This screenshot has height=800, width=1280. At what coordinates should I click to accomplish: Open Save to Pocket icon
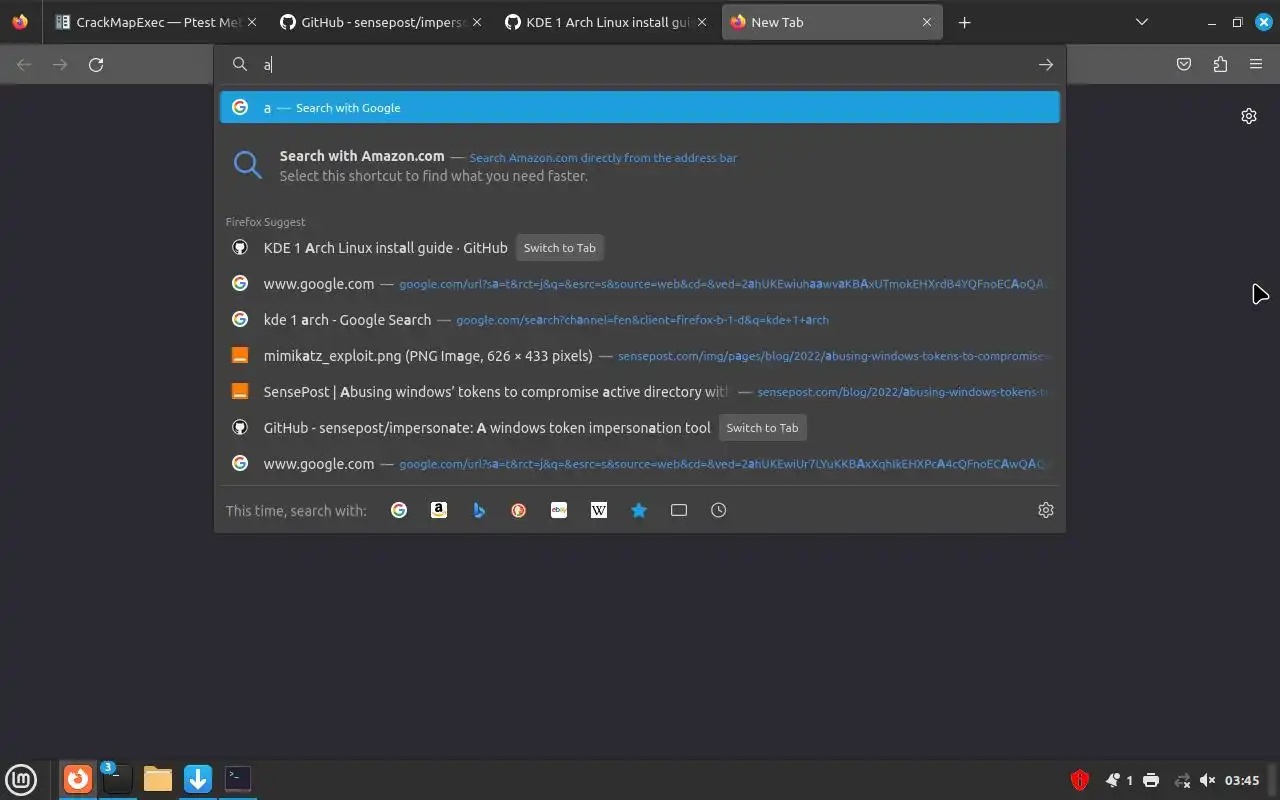(x=1184, y=64)
